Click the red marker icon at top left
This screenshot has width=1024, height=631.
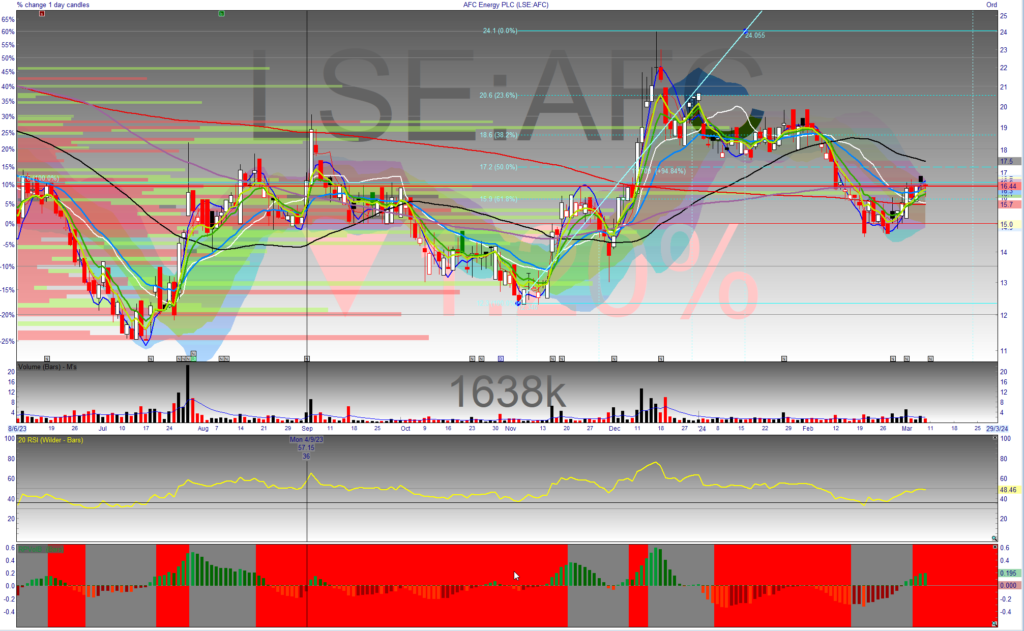click(x=44, y=13)
